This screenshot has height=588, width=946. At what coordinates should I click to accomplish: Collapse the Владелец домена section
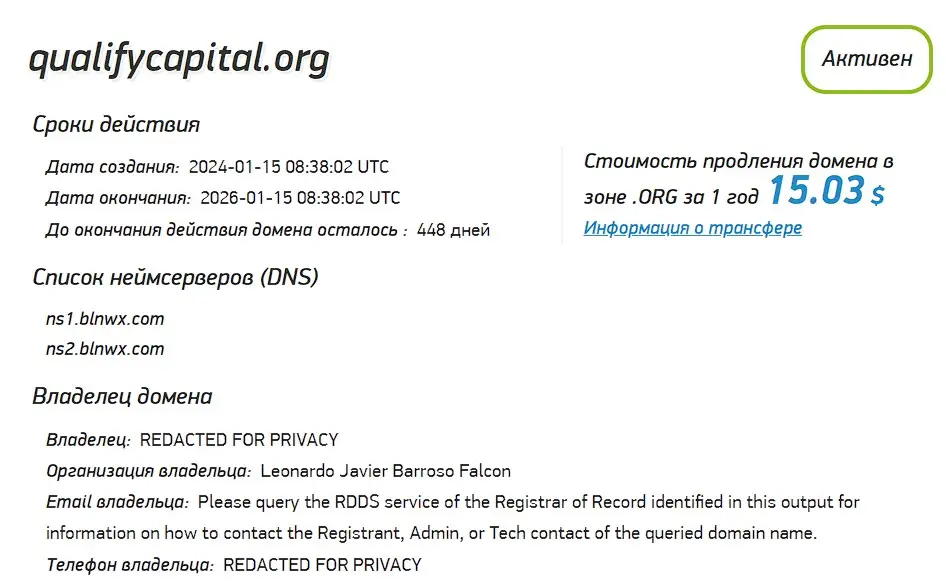pos(122,396)
